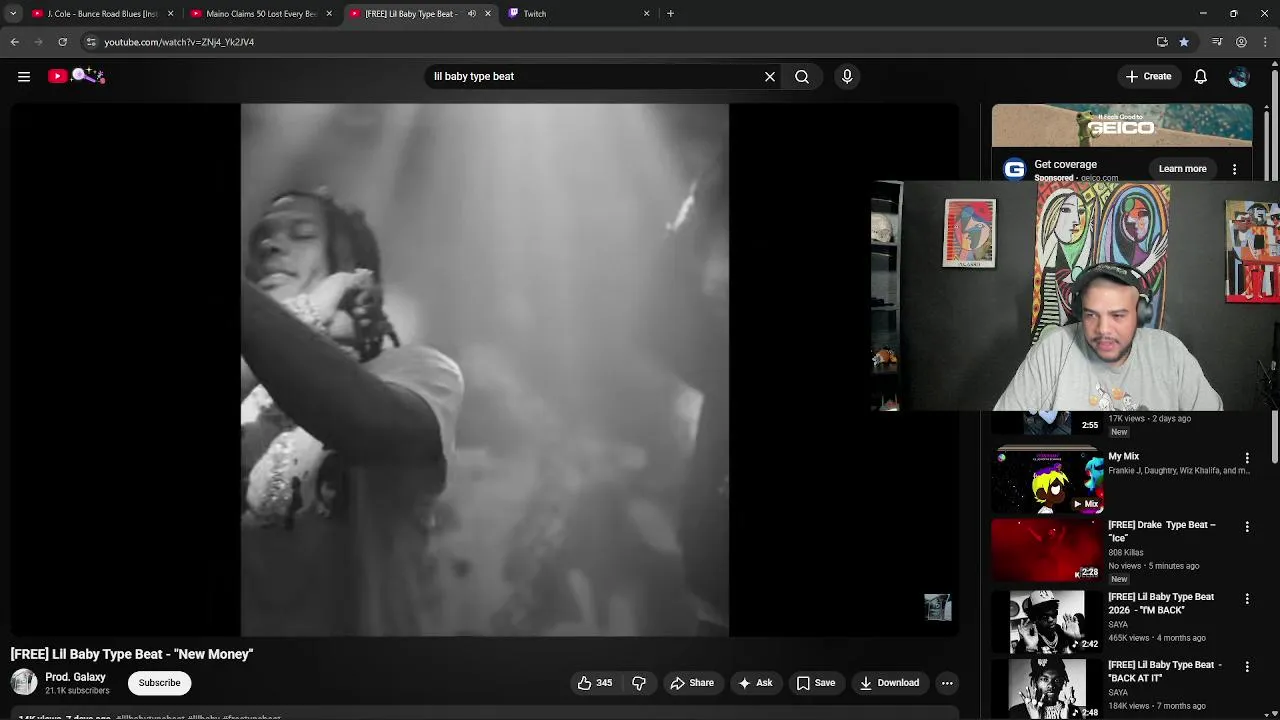Open options for My Mix
The height and width of the screenshot is (720, 1280).
pos(1247,458)
